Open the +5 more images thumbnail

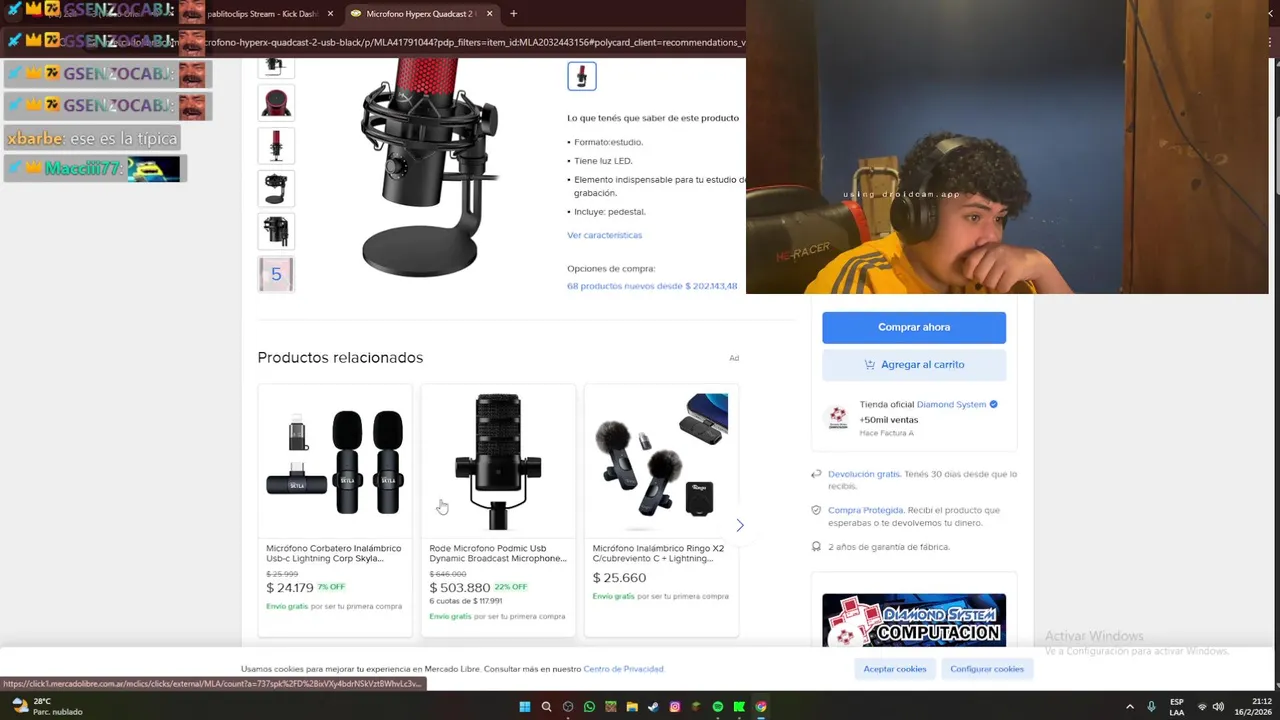point(276,274)
